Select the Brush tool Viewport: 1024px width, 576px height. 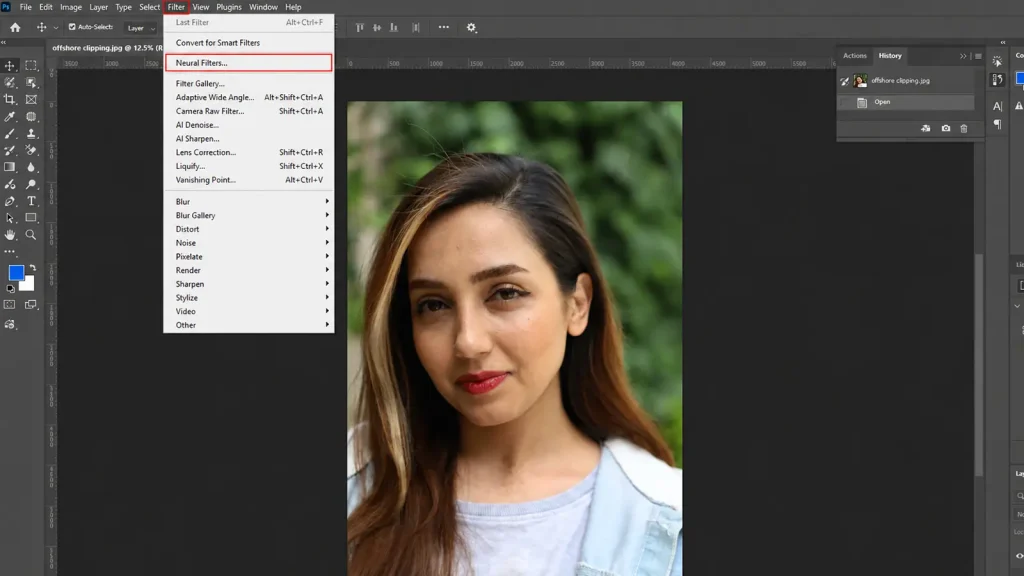click(10, 133)
